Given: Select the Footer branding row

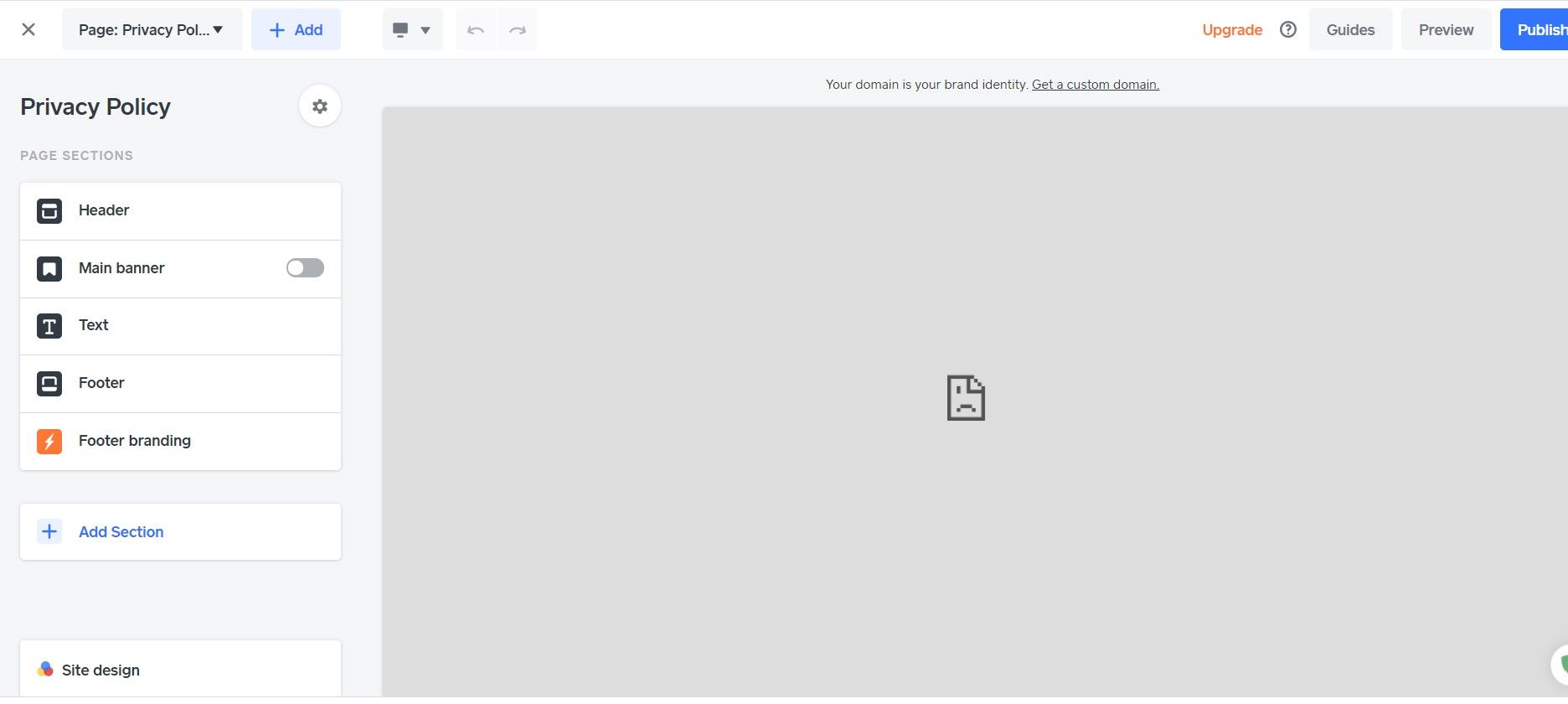Looking at the screenshot, I should 180,442.
